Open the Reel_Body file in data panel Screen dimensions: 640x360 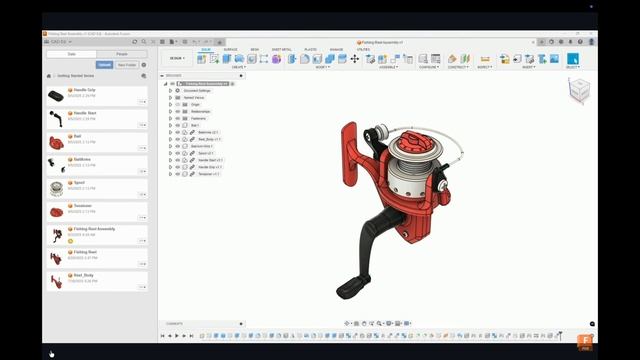tap(97, 281)
